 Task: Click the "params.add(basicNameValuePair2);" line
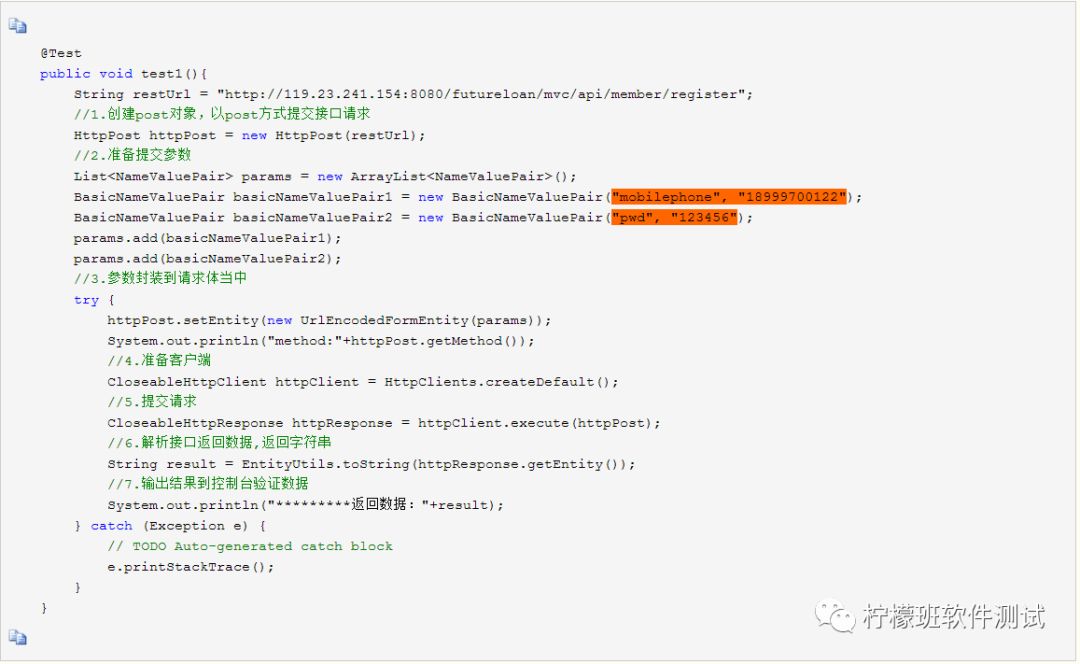(207, 259)
